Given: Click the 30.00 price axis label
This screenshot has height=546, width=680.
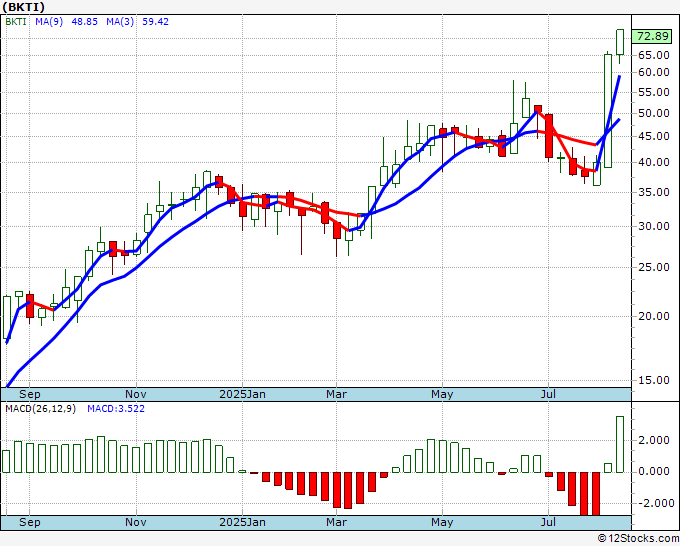Looking at the screenshot, I should (654, 226).
